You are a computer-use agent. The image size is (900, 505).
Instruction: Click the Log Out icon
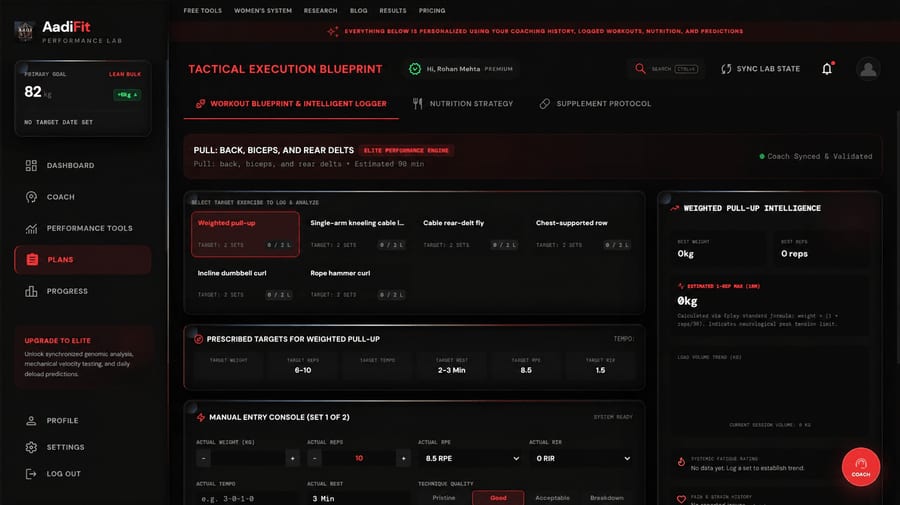click(31, 473)
